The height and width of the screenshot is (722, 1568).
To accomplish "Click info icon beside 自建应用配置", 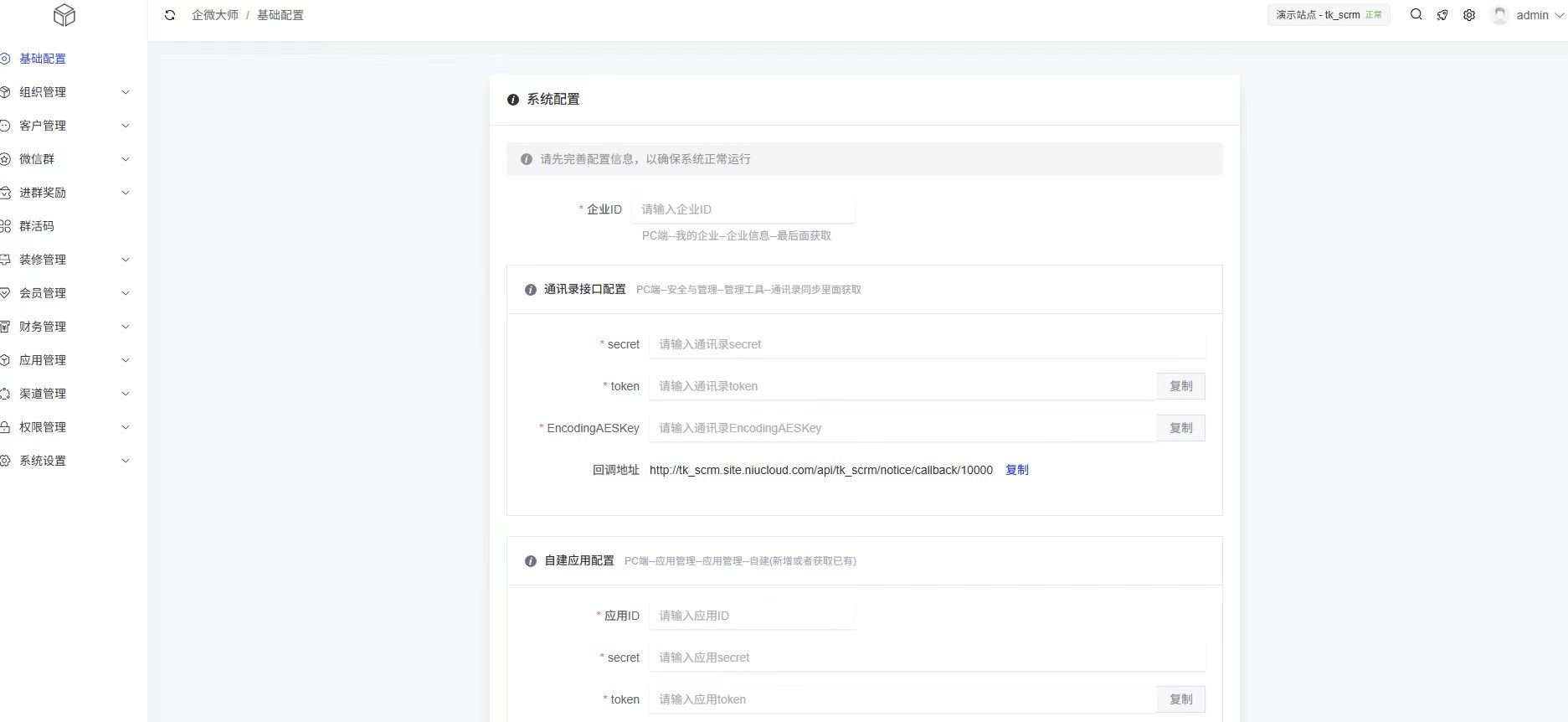I will 530,561.
